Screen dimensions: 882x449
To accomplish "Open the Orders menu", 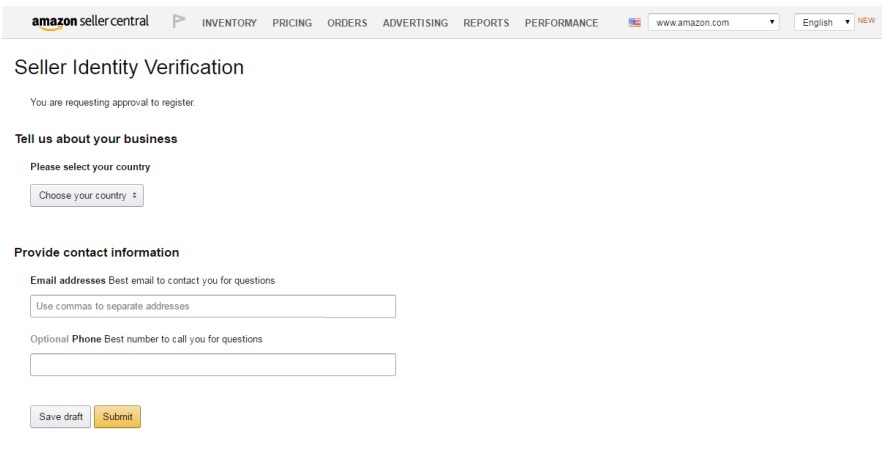I will click(347, 23).
